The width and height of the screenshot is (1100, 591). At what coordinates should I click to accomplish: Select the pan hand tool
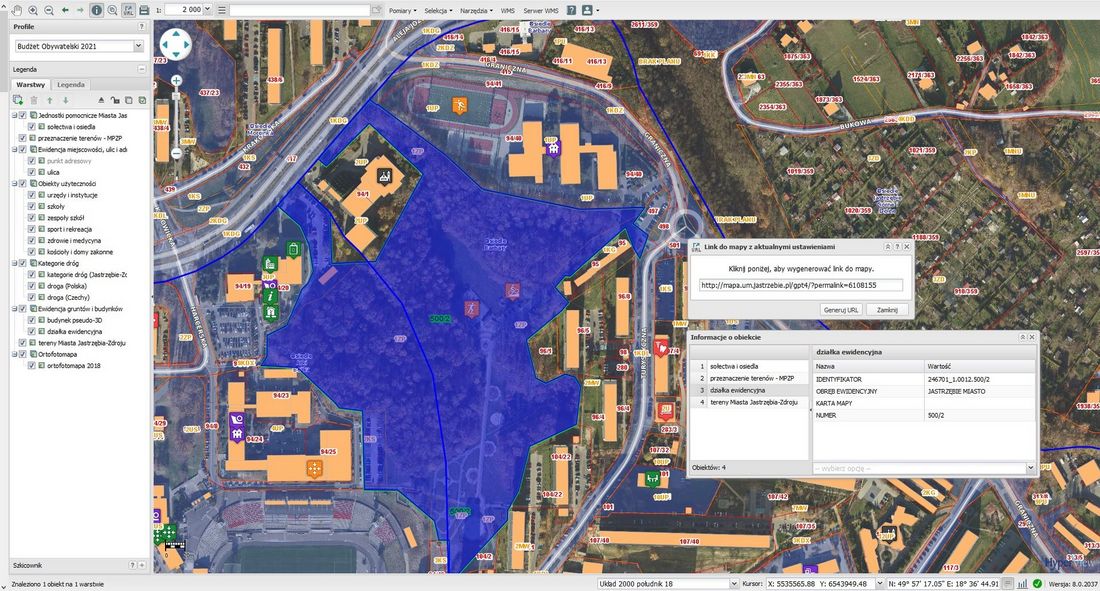pos(17,10)
